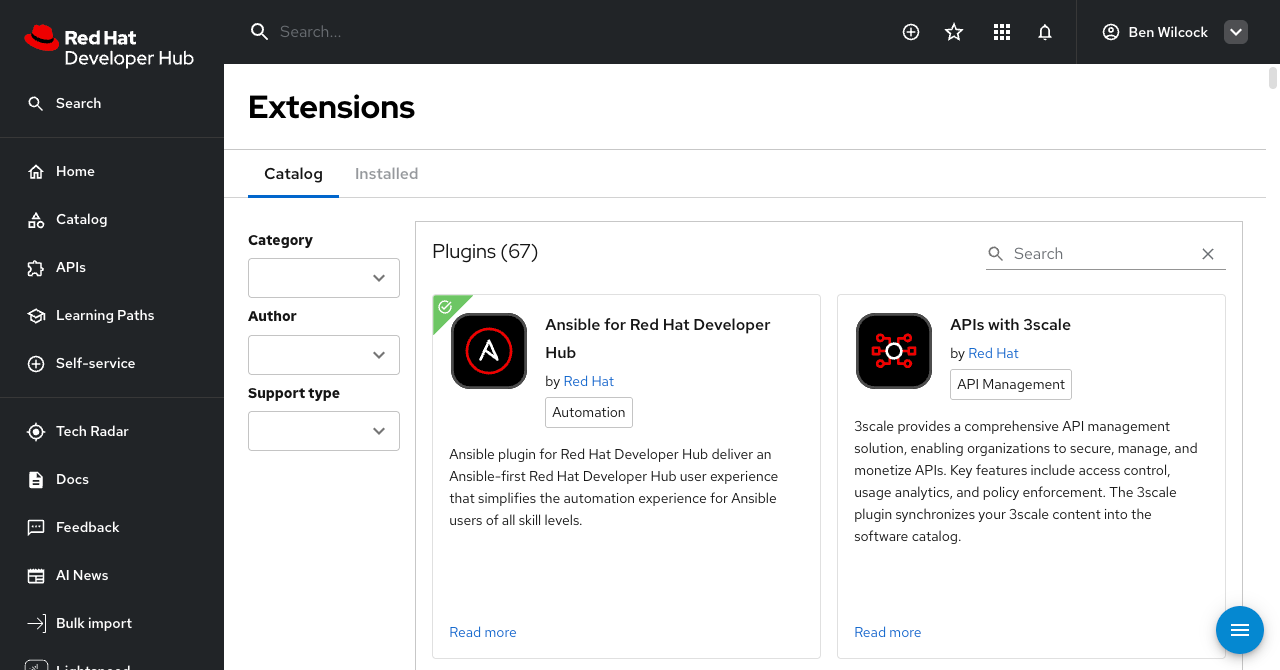This screenshot has width=1280, height=670.
Task: Click the create plus icon in header
Action: click(911, 32)
